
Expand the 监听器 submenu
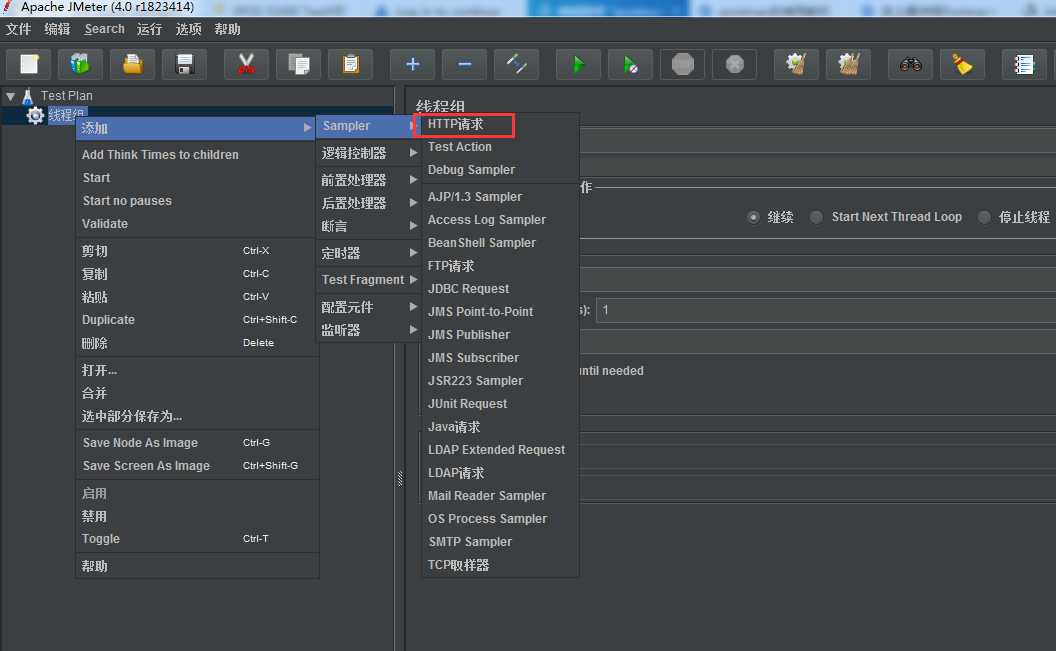tap(368, 330)
